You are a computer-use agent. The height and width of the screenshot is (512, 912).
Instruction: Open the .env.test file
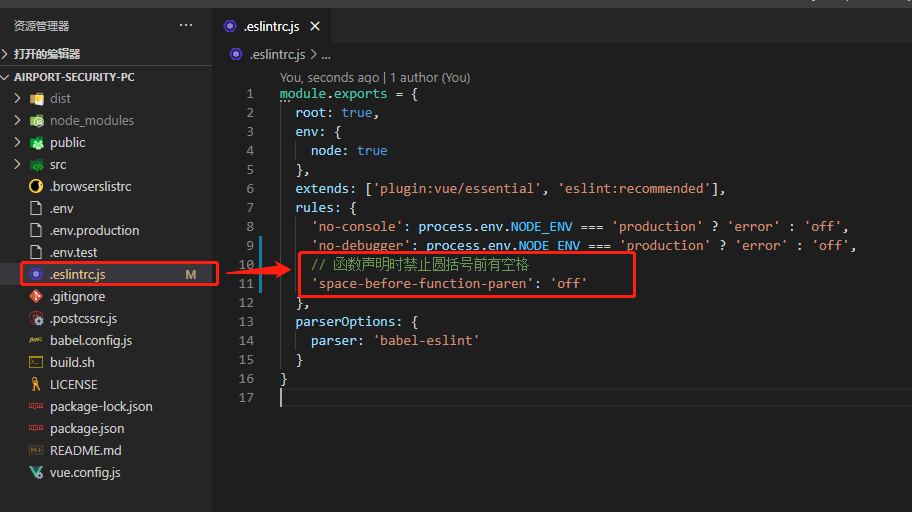point(73,253)
